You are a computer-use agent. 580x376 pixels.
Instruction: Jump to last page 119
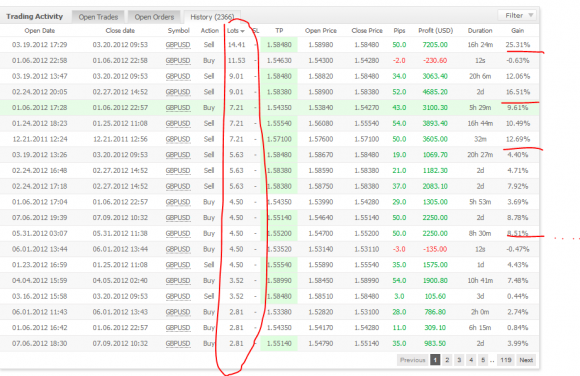pyautogui.click(x=506, y=360)
